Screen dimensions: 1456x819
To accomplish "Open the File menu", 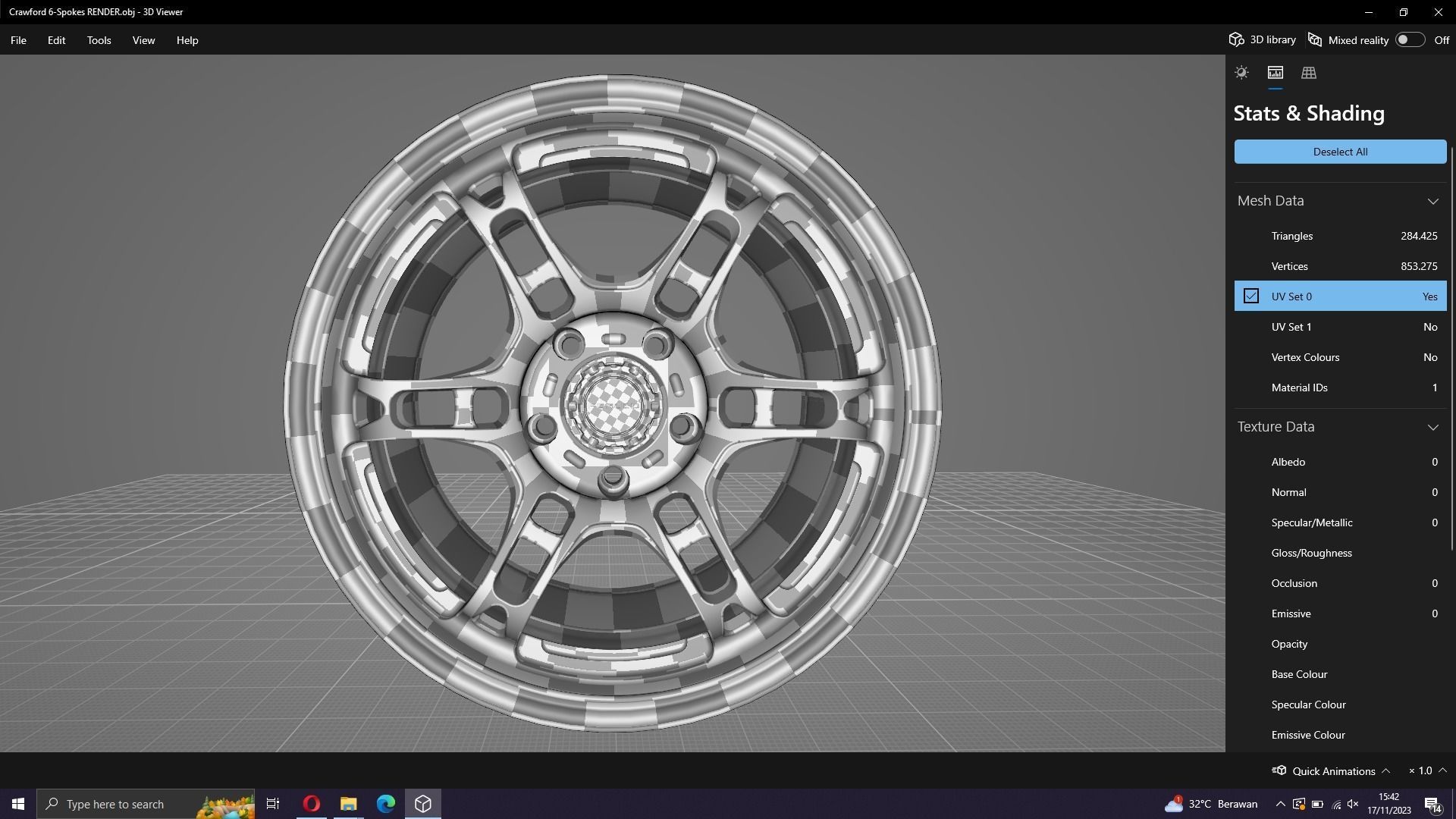I will pyautogui.click(x=18, y=40).
